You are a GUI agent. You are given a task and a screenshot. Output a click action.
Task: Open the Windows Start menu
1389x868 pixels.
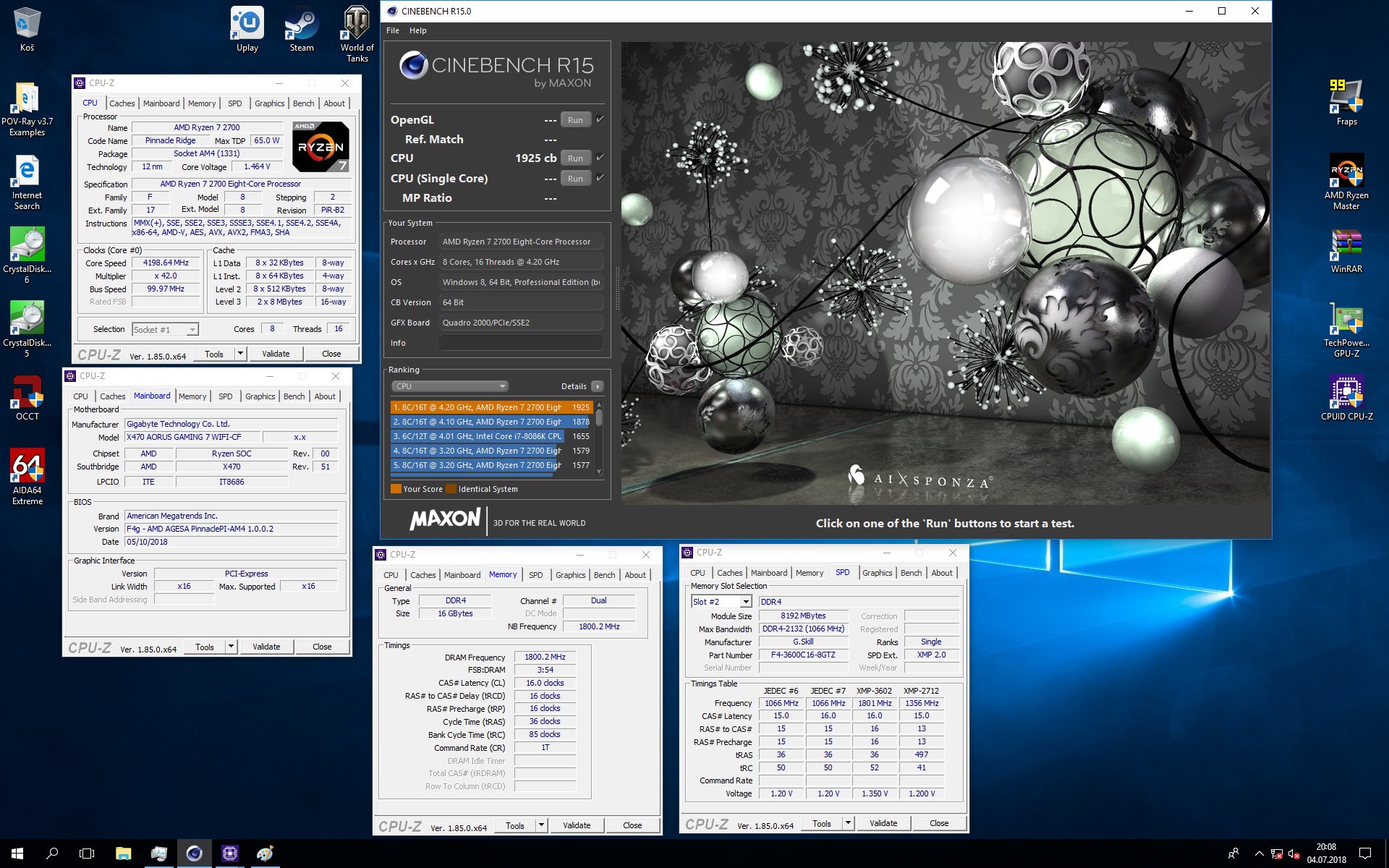17,854
